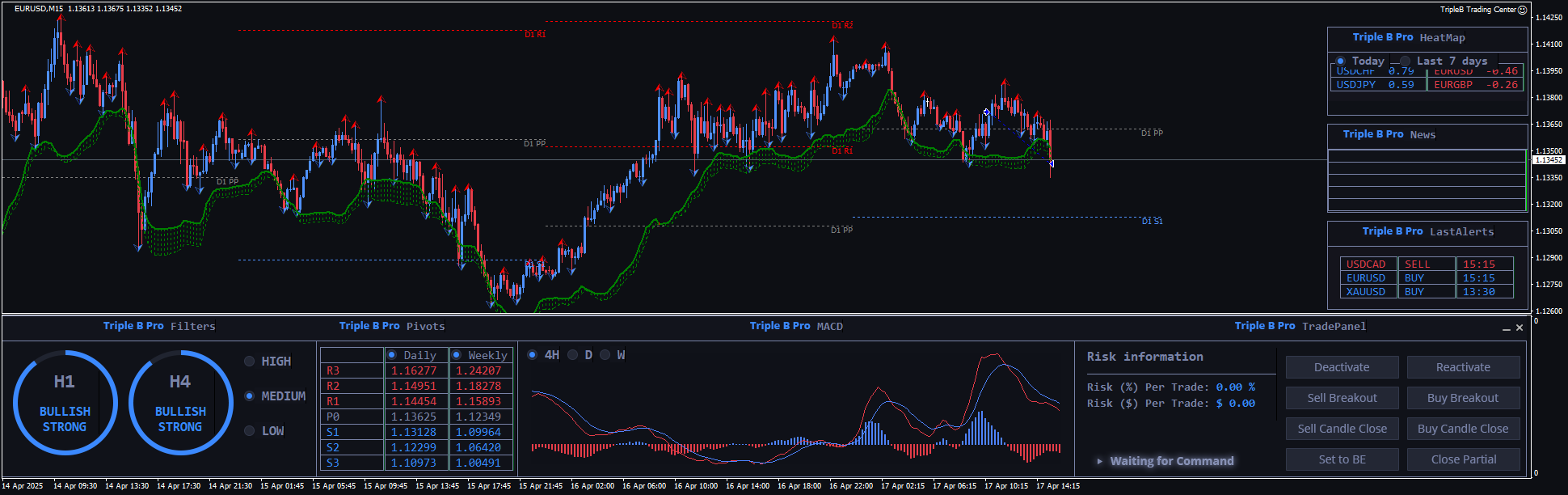
Task: Minimize the TradePanel with the underscore icon
Action: [1507, 328]
